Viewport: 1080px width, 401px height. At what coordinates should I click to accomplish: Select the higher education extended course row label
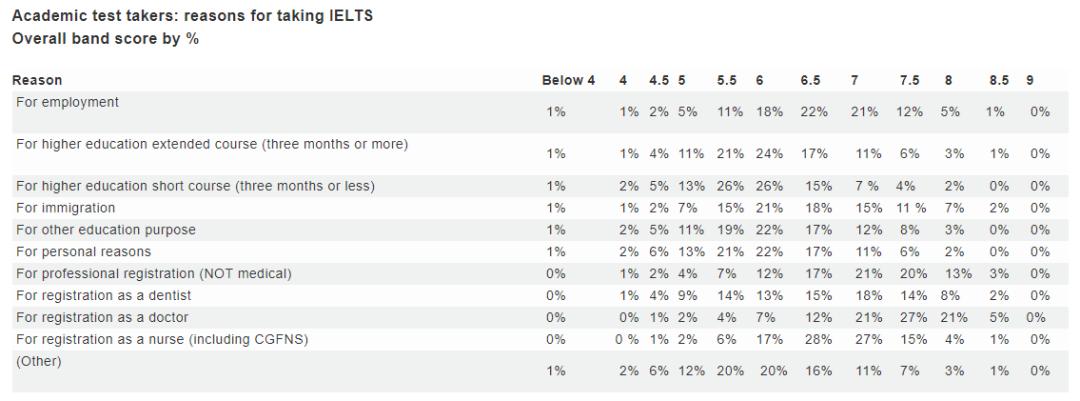(212, 144)
